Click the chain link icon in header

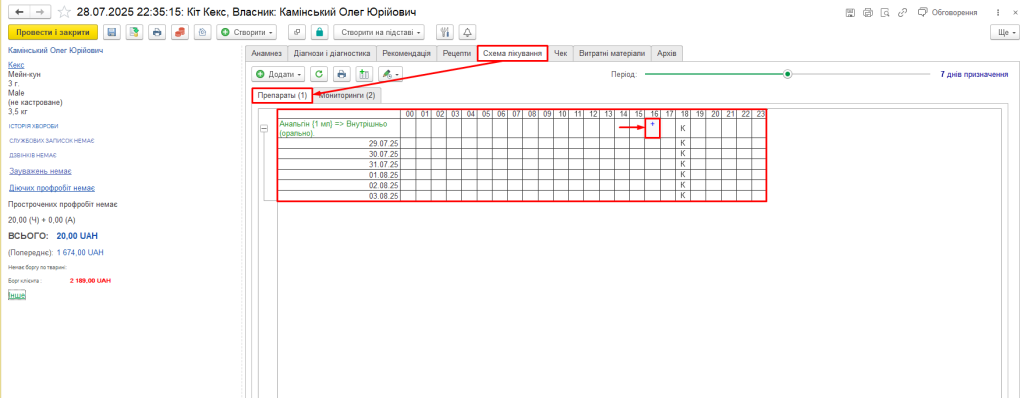tap(903, 12)
